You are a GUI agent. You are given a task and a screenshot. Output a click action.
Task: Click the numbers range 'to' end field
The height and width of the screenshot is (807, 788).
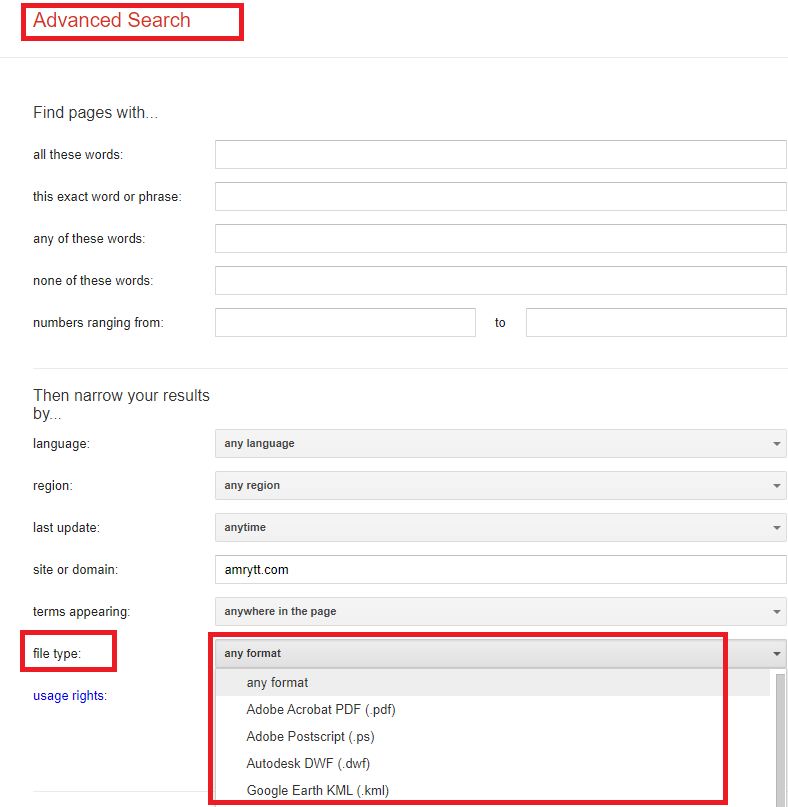click(x=656, y=323)
